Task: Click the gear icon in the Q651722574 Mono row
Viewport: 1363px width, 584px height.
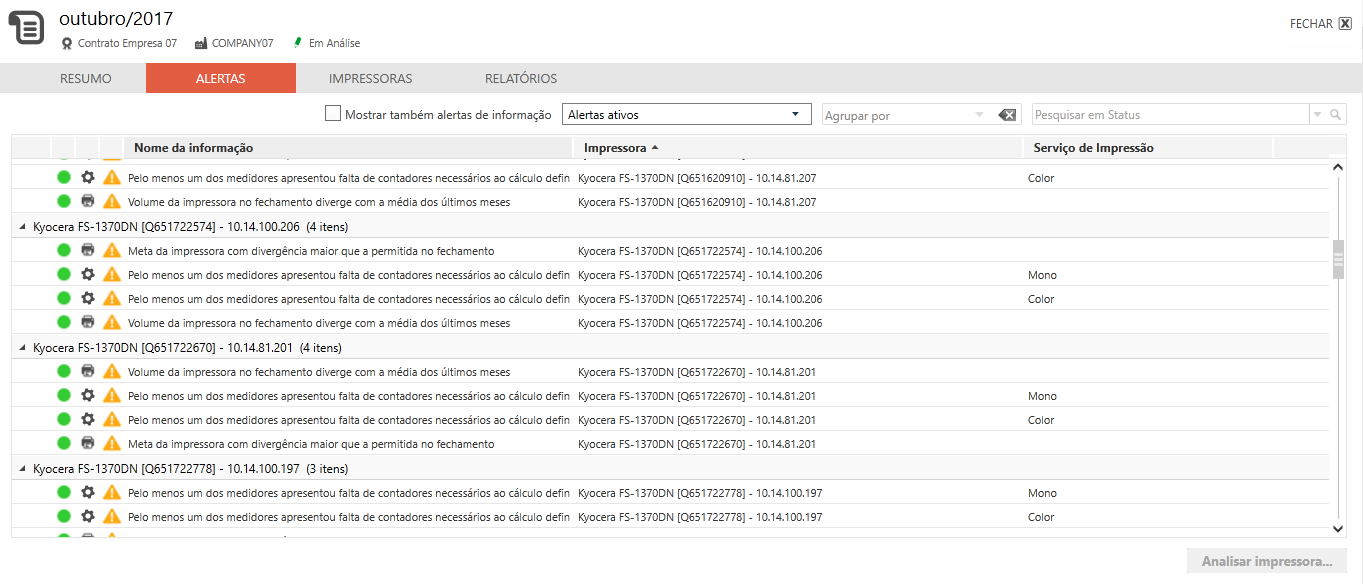Action: pos(88,275)
